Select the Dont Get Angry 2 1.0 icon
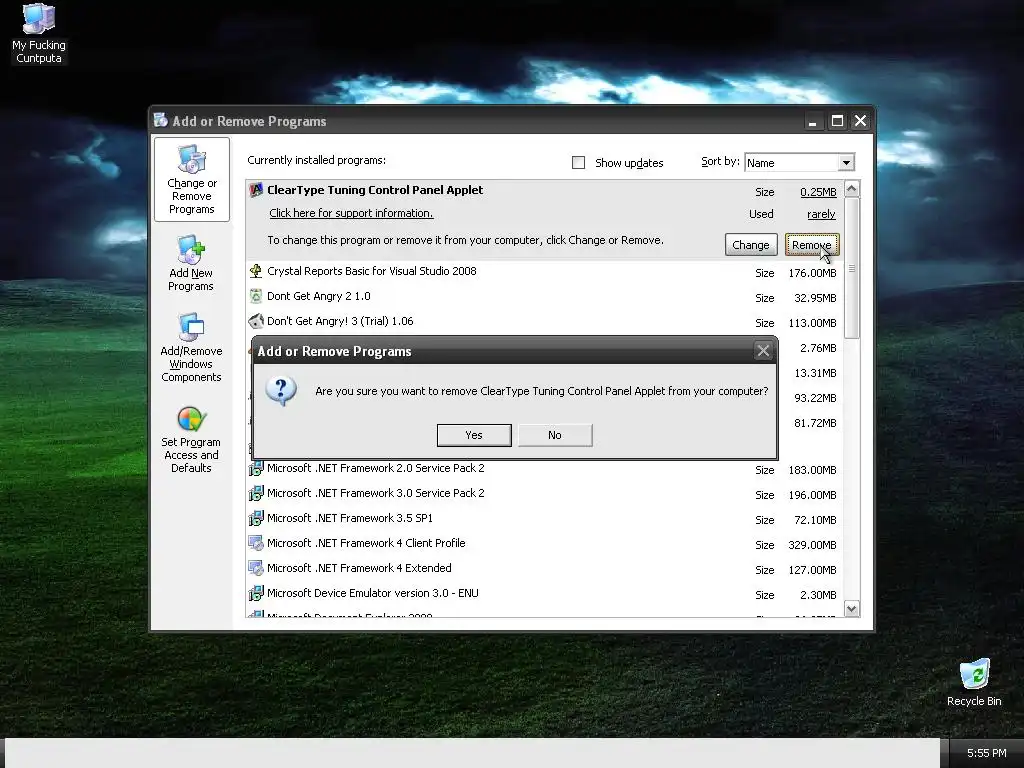 point(256,296)
